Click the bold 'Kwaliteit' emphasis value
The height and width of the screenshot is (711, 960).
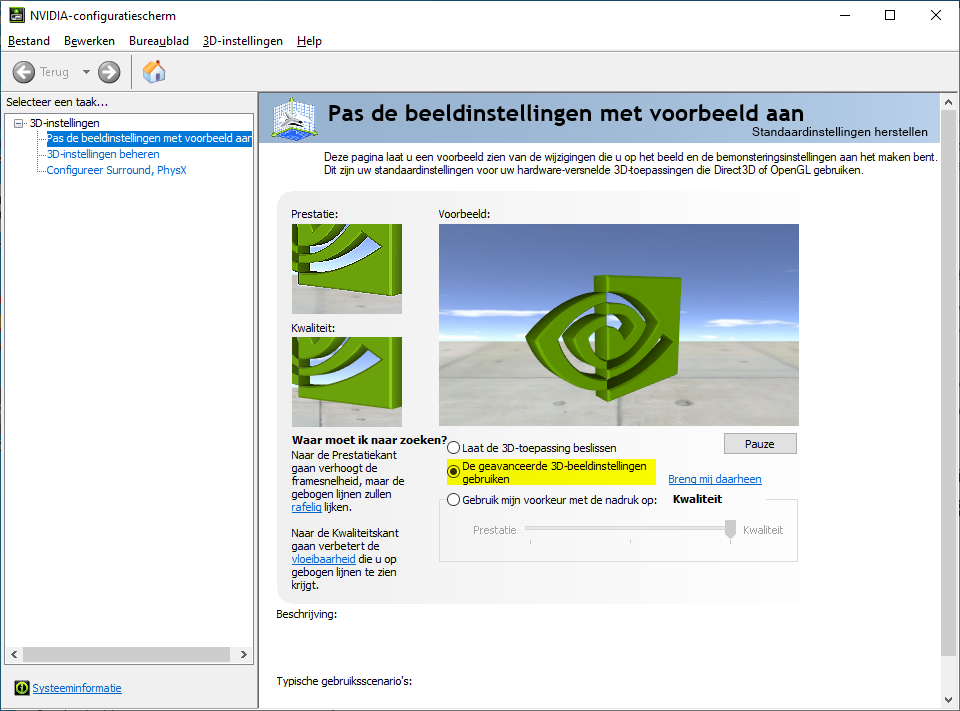(697, 499)
